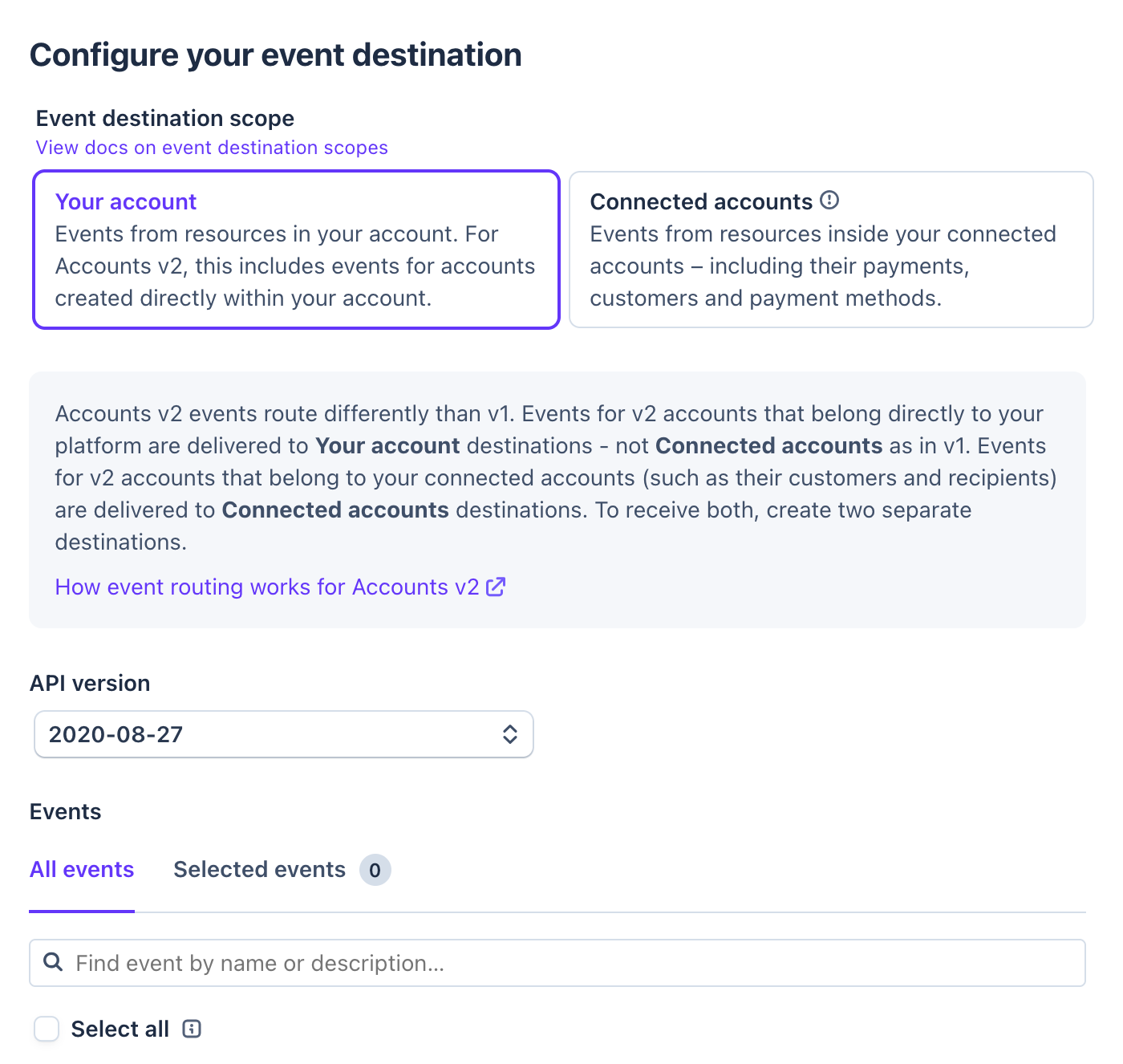1123x1064 pixels.
Task: Switch to the Selected events tab
Action: pos(282,870)
